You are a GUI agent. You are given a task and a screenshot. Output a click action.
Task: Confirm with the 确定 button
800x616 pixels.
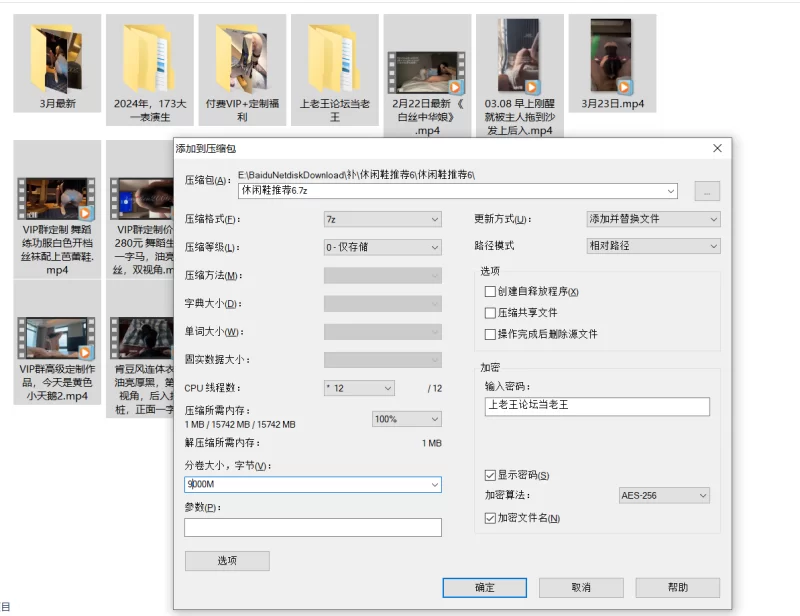485,587
